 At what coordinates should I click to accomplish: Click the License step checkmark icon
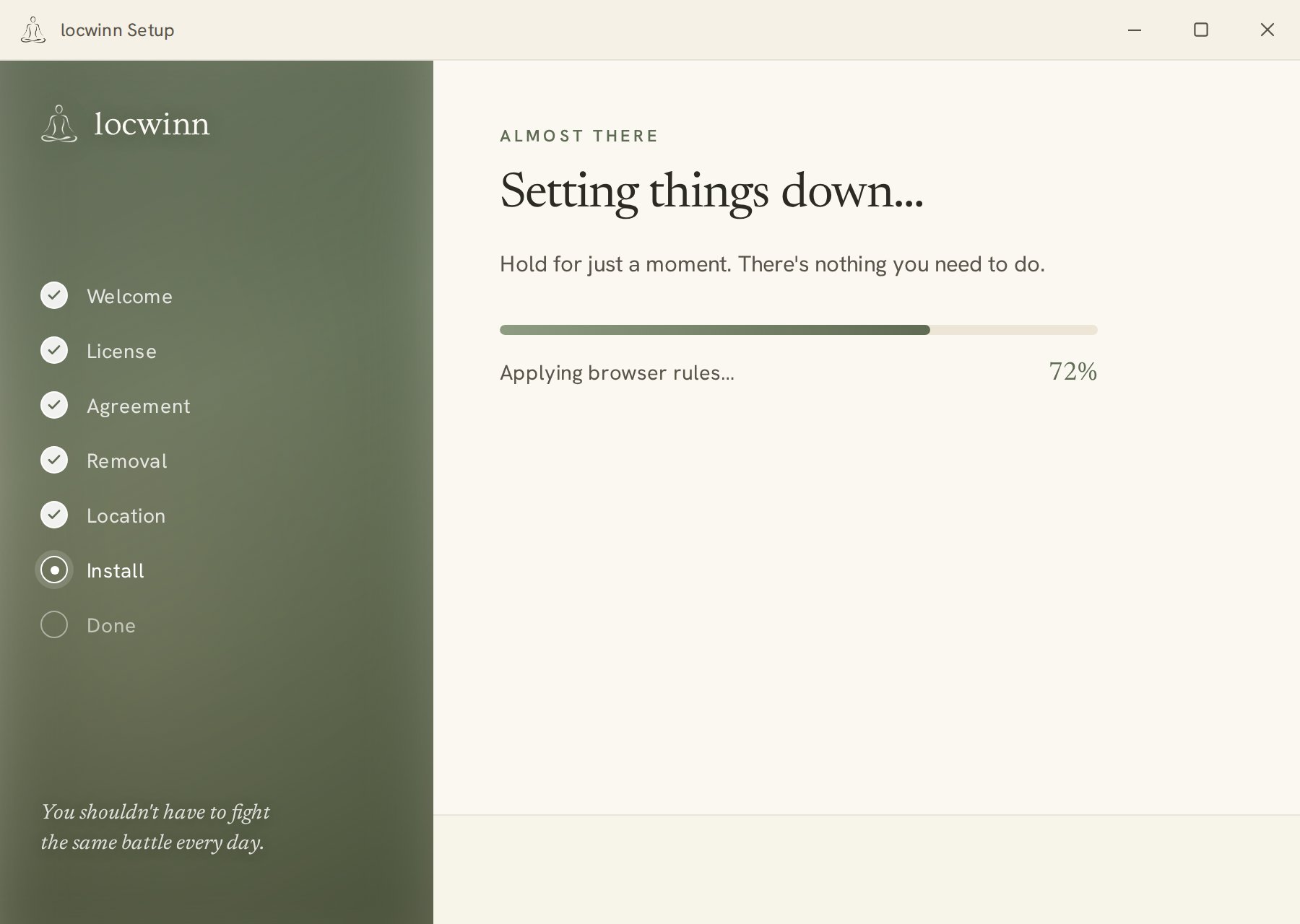[54, 350]
